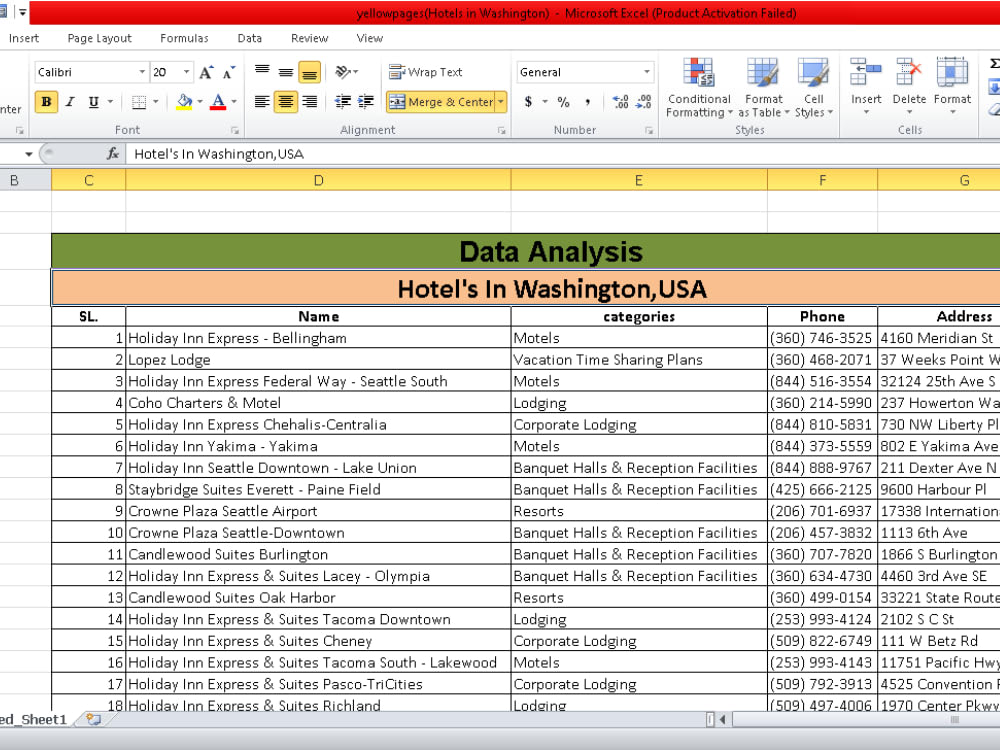Select column F header
Viewport: 1000px width, 750px height.
(x=822, y=180)
